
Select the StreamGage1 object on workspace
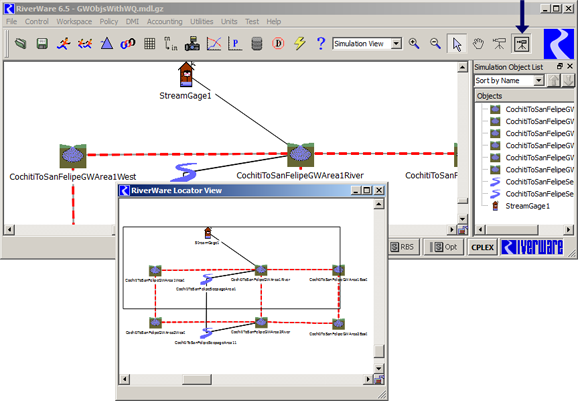click(x=186, y=74)
